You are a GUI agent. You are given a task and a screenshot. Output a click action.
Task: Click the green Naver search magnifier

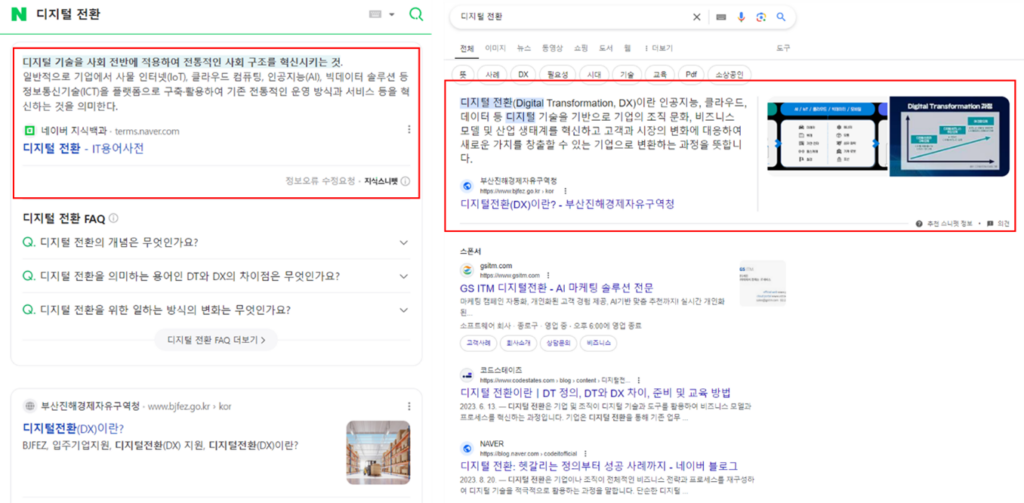coord(416,14)
